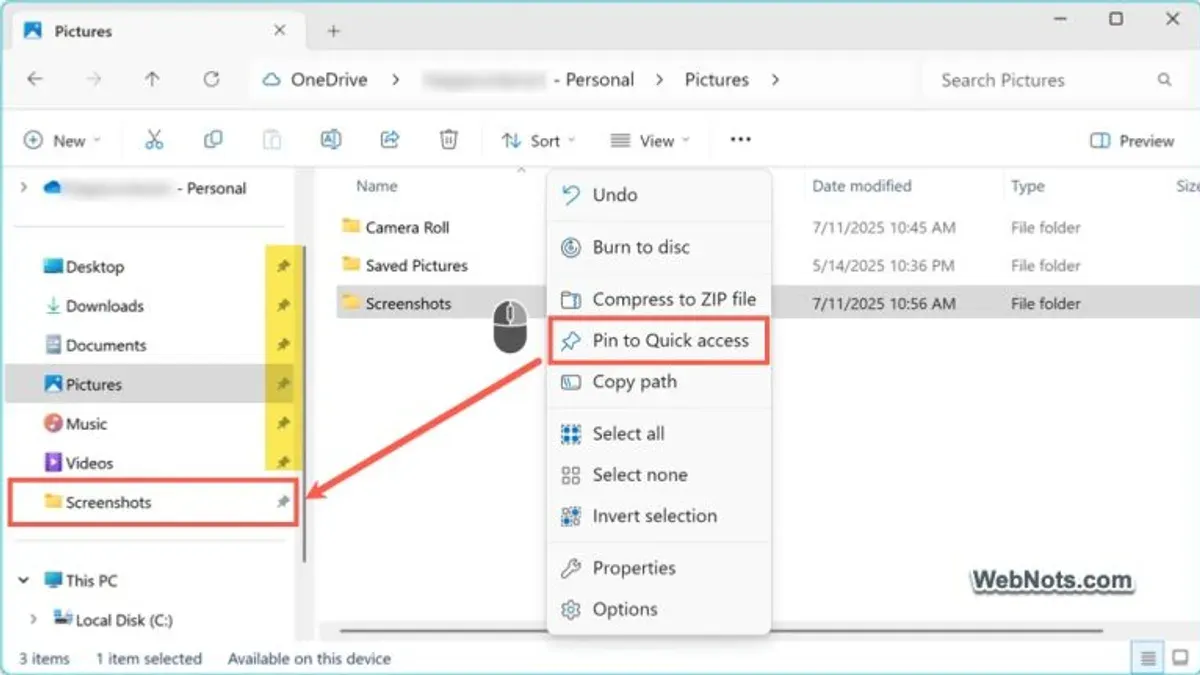The width and height of the screenshot is (1200, 675).
Task: Select pinned Screenshots in navigation pane
Action: coord(154,502)
